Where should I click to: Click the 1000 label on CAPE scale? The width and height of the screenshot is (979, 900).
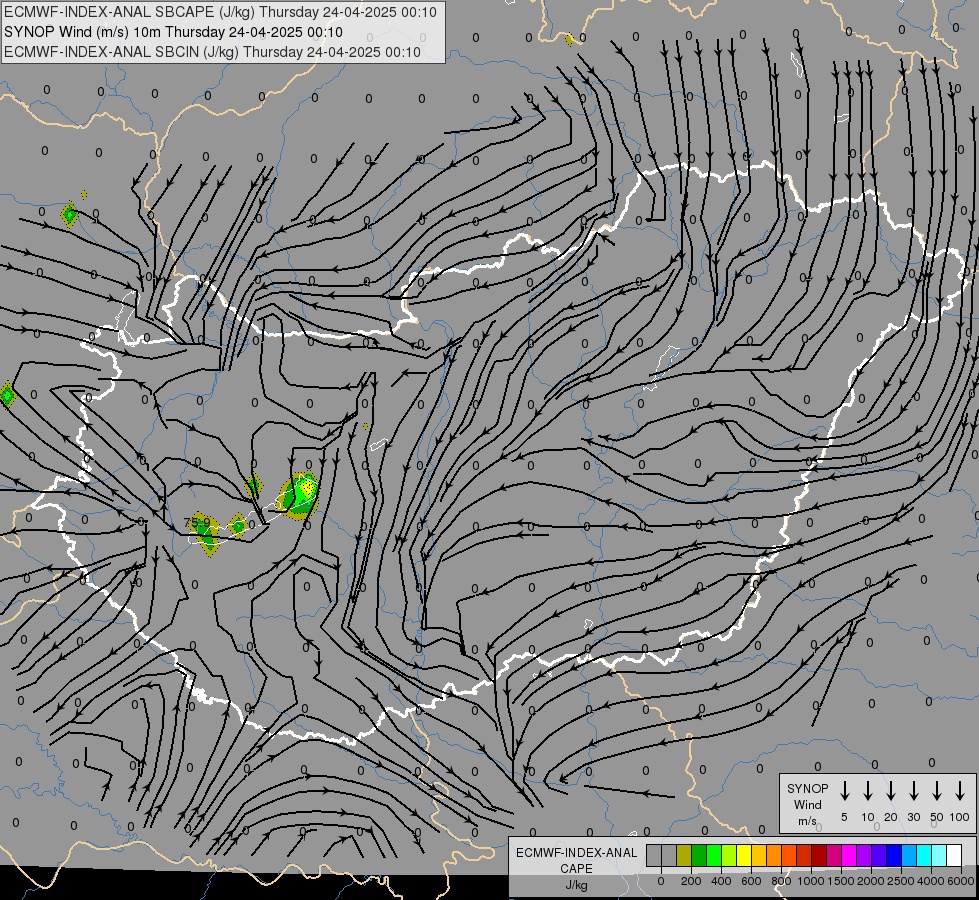811,881
